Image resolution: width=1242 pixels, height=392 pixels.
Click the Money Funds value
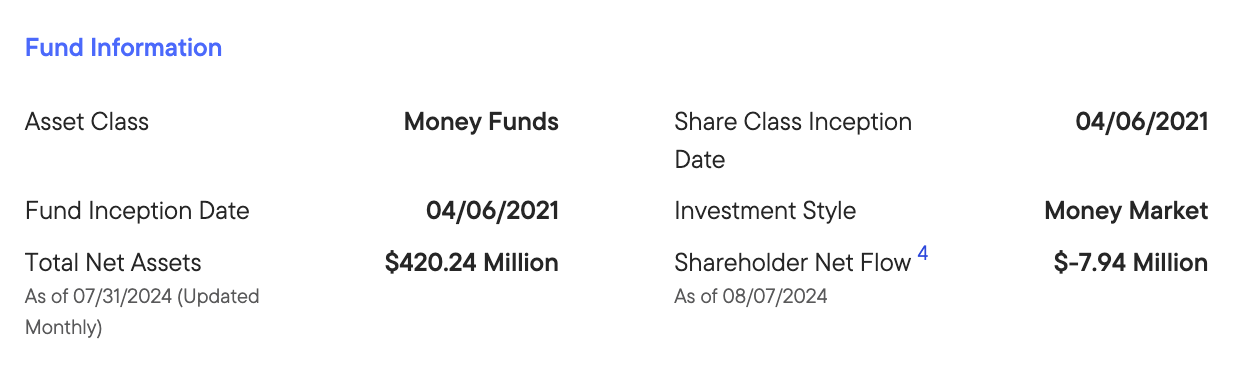click(x=481, y=122)
